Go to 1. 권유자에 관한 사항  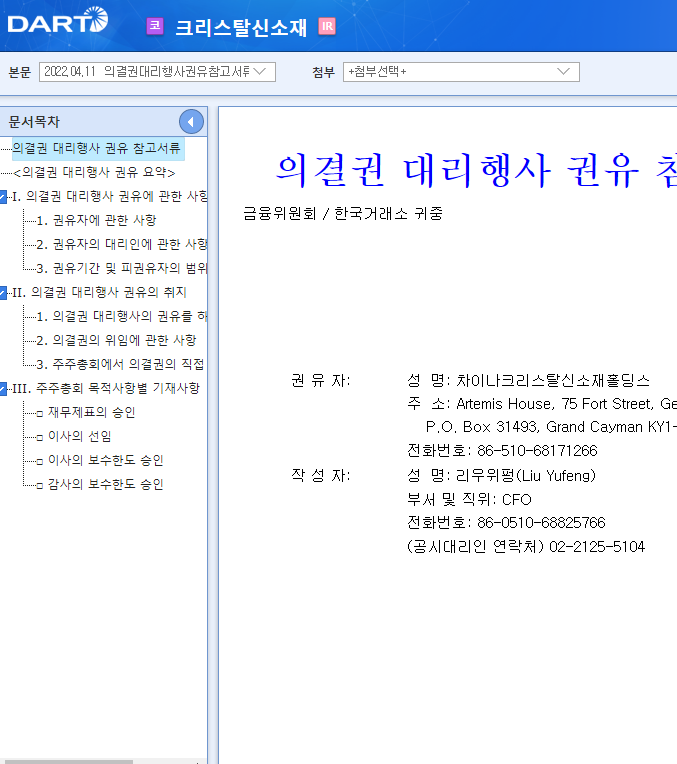[x=97, y=220]
